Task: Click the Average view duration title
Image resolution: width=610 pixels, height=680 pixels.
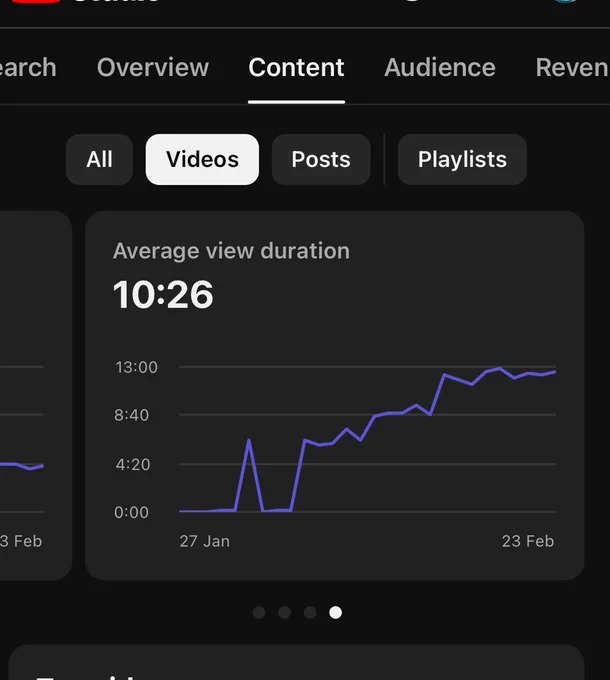Action: [x=231, y=251]
